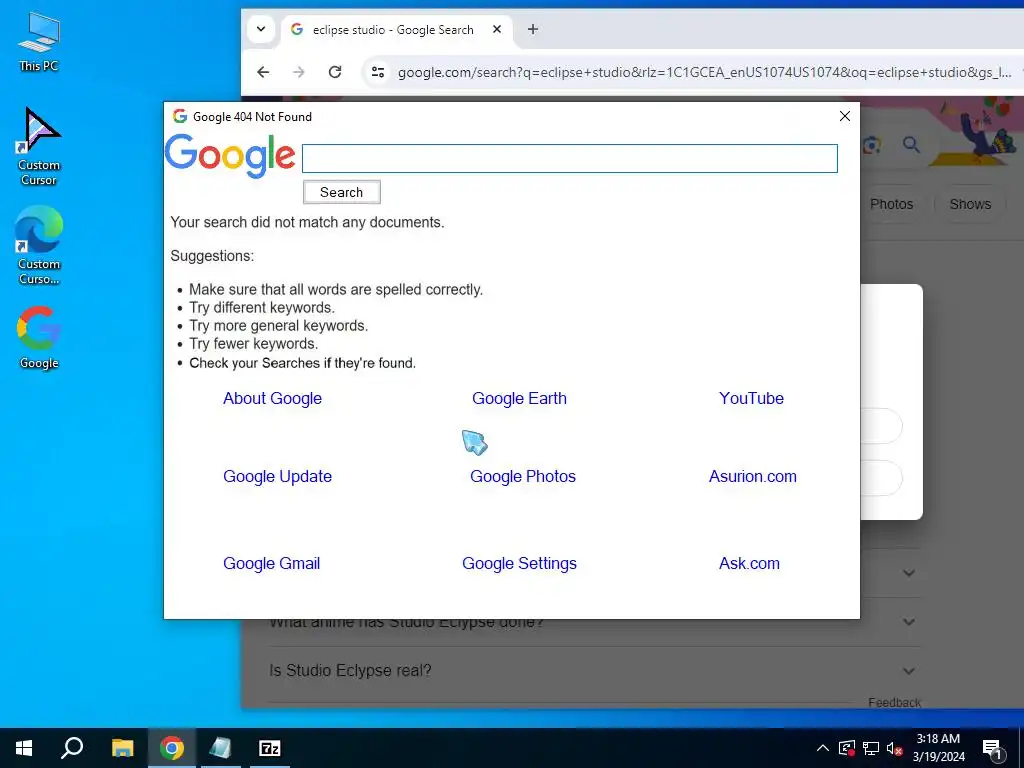Open the About Google link

[272, 398]
